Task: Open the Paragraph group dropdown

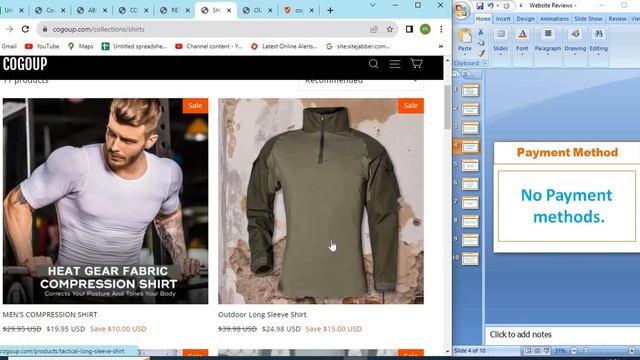Action: tap(548, 41)
